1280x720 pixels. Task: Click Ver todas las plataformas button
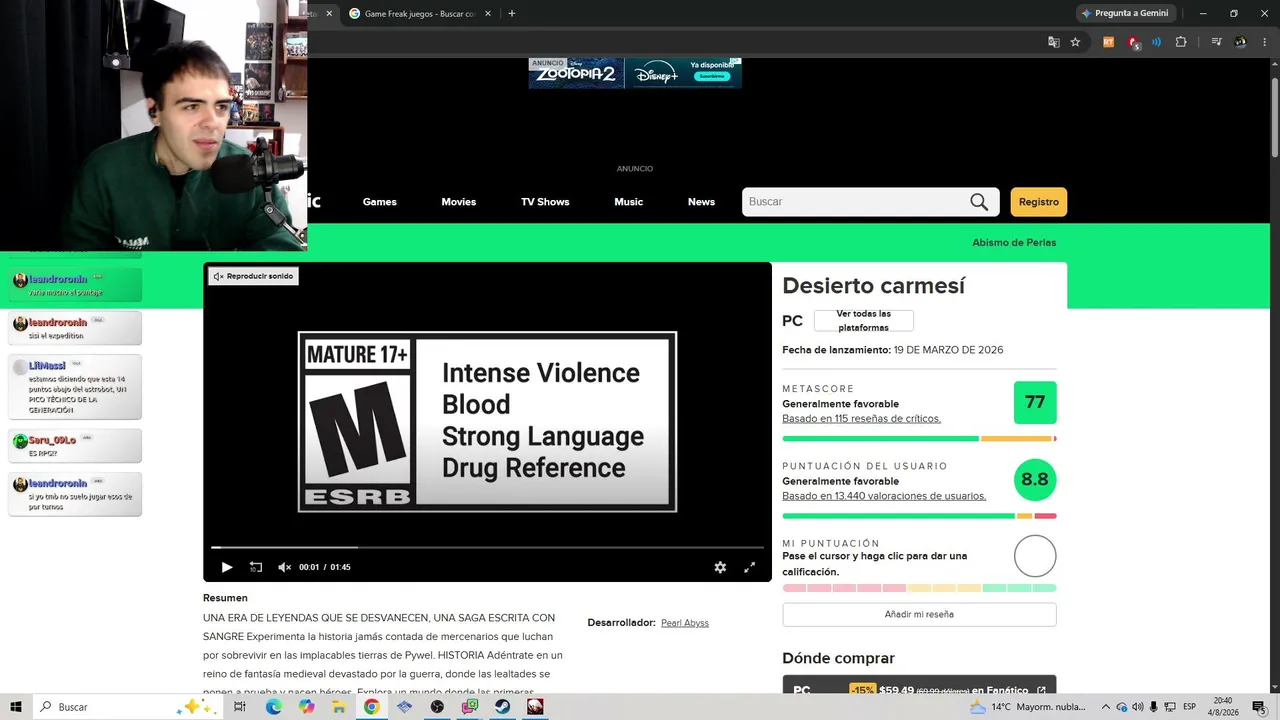pyautogui.click(x=863, y=321)
